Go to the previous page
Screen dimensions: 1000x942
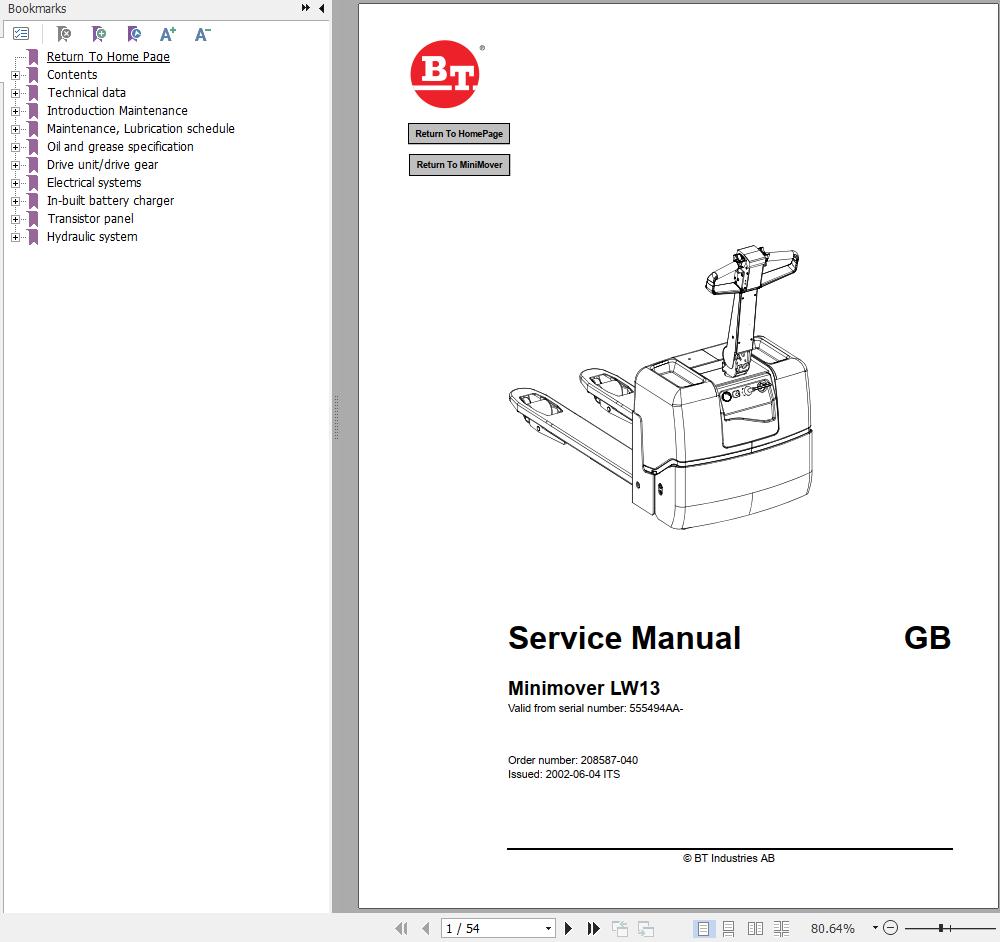(426, 928)
